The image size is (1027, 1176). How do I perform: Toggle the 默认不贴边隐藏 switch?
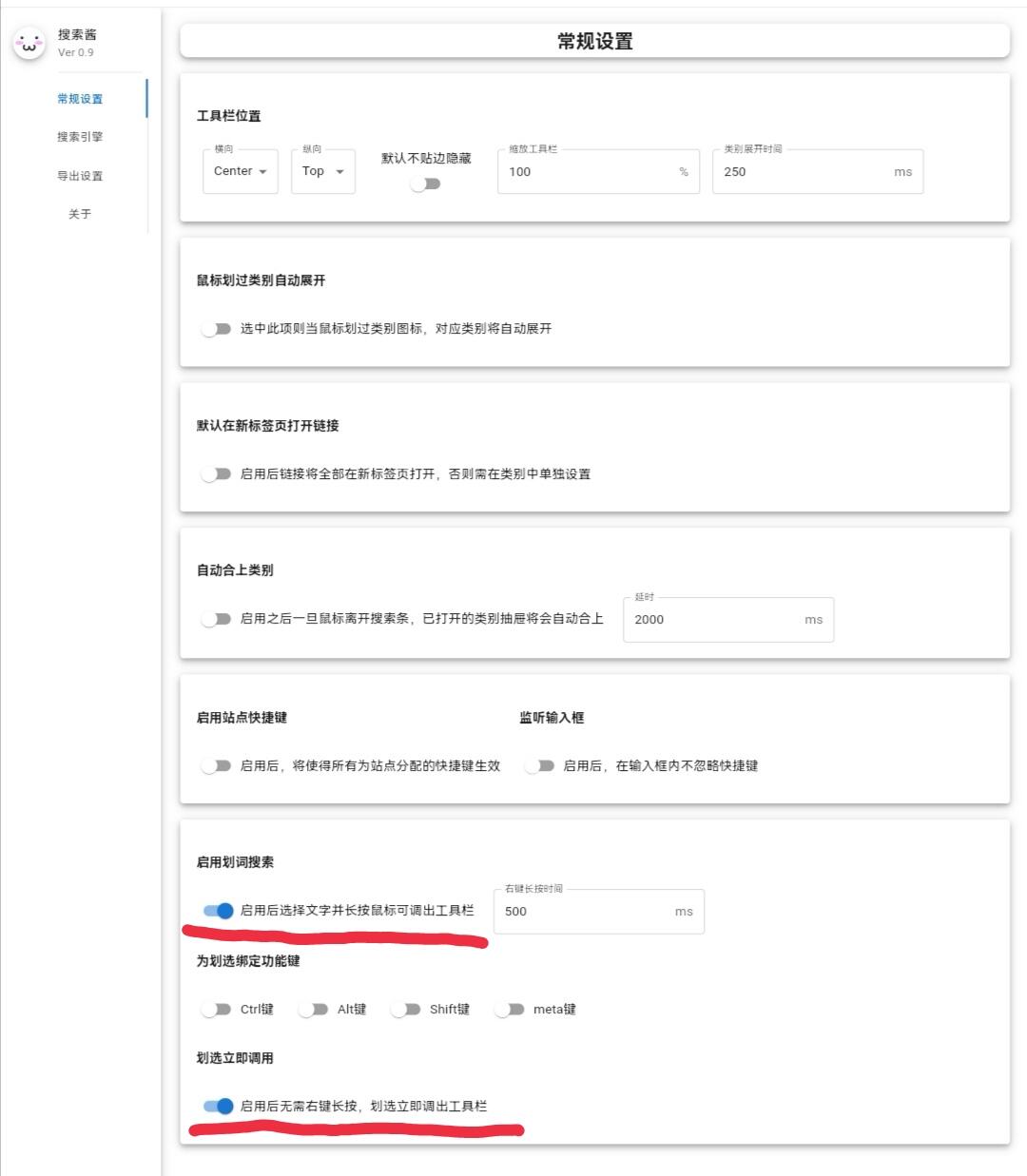coord(425,183)
